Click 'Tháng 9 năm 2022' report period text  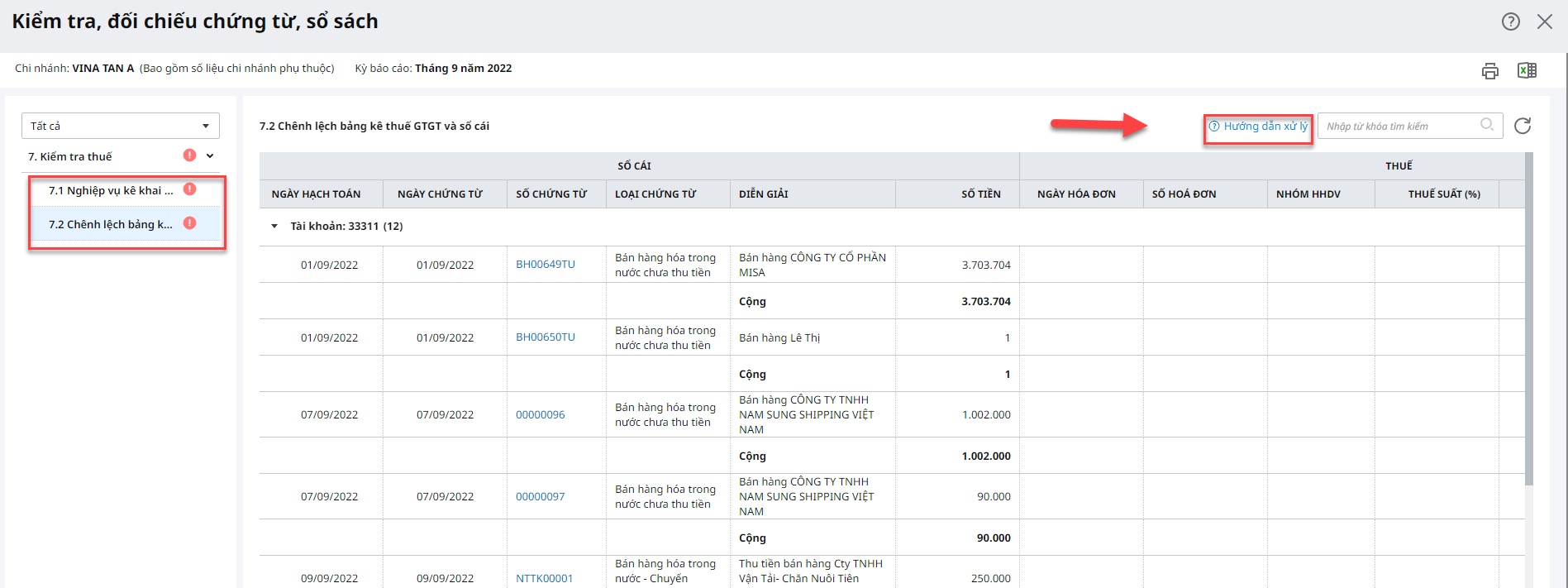[x=463, y=69]
